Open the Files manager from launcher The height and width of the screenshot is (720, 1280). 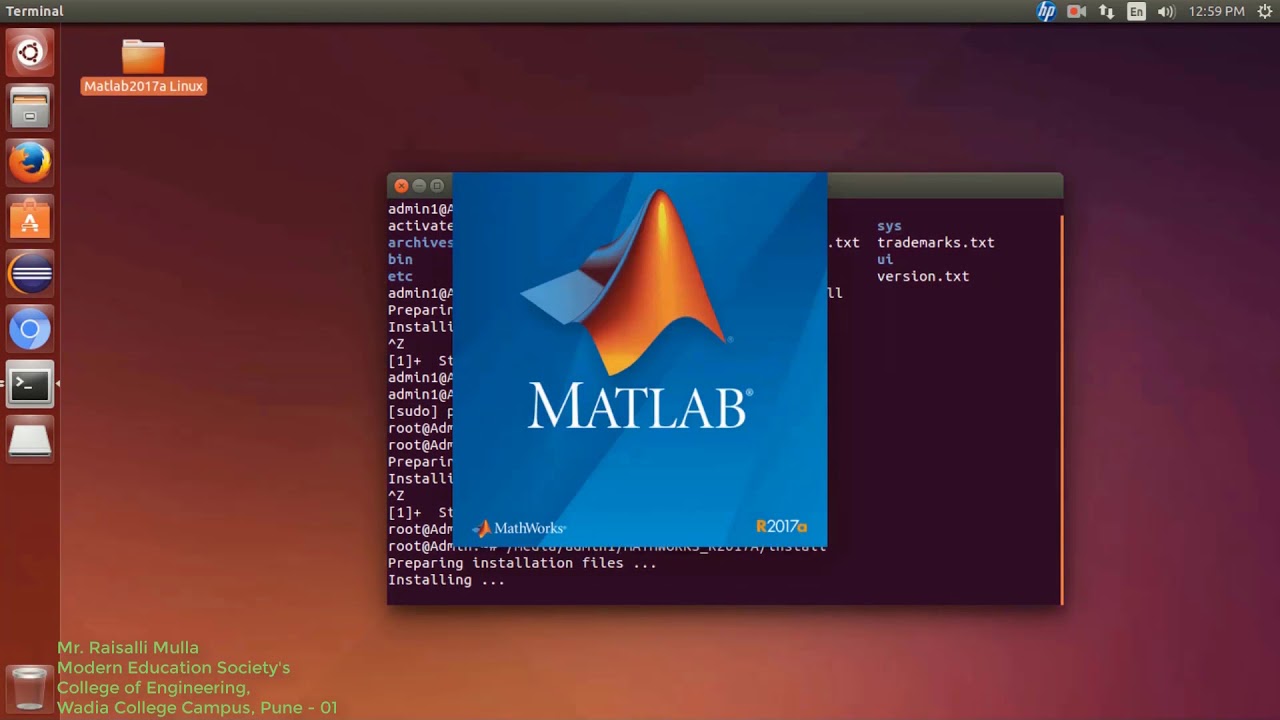tap(30, 108)
